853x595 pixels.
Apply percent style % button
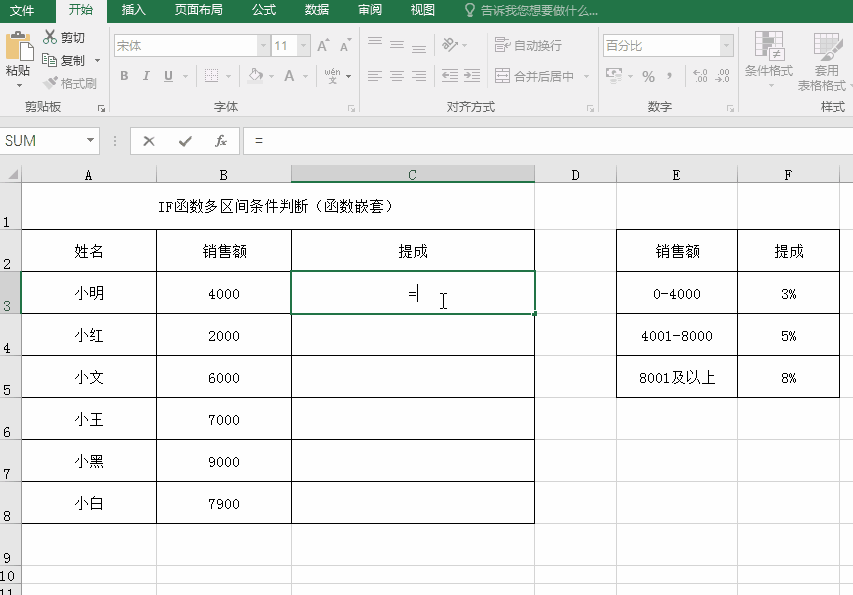[x=648, y=76]
